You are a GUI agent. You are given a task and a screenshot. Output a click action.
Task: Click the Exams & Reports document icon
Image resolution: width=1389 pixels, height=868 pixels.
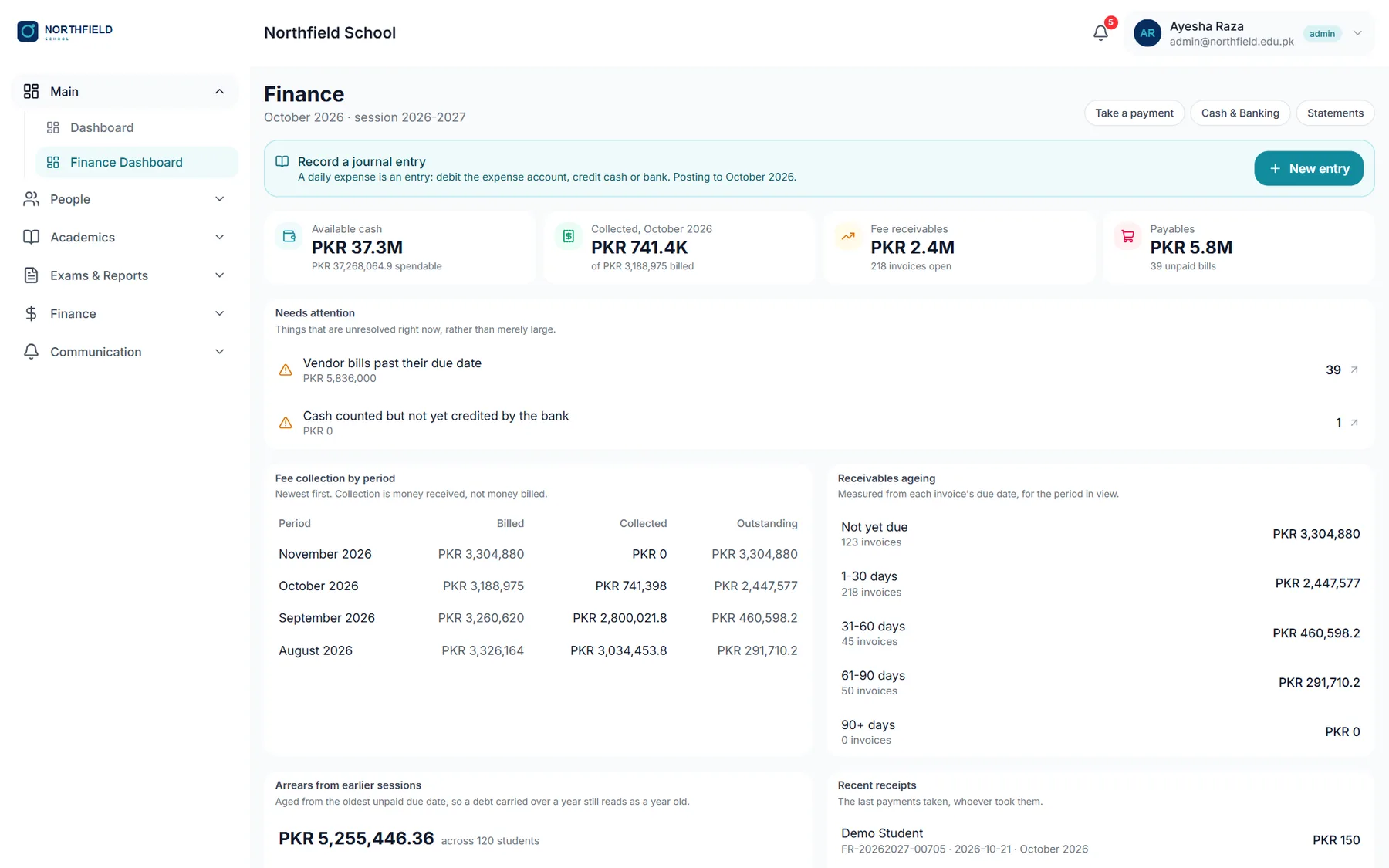coord(31,275)
